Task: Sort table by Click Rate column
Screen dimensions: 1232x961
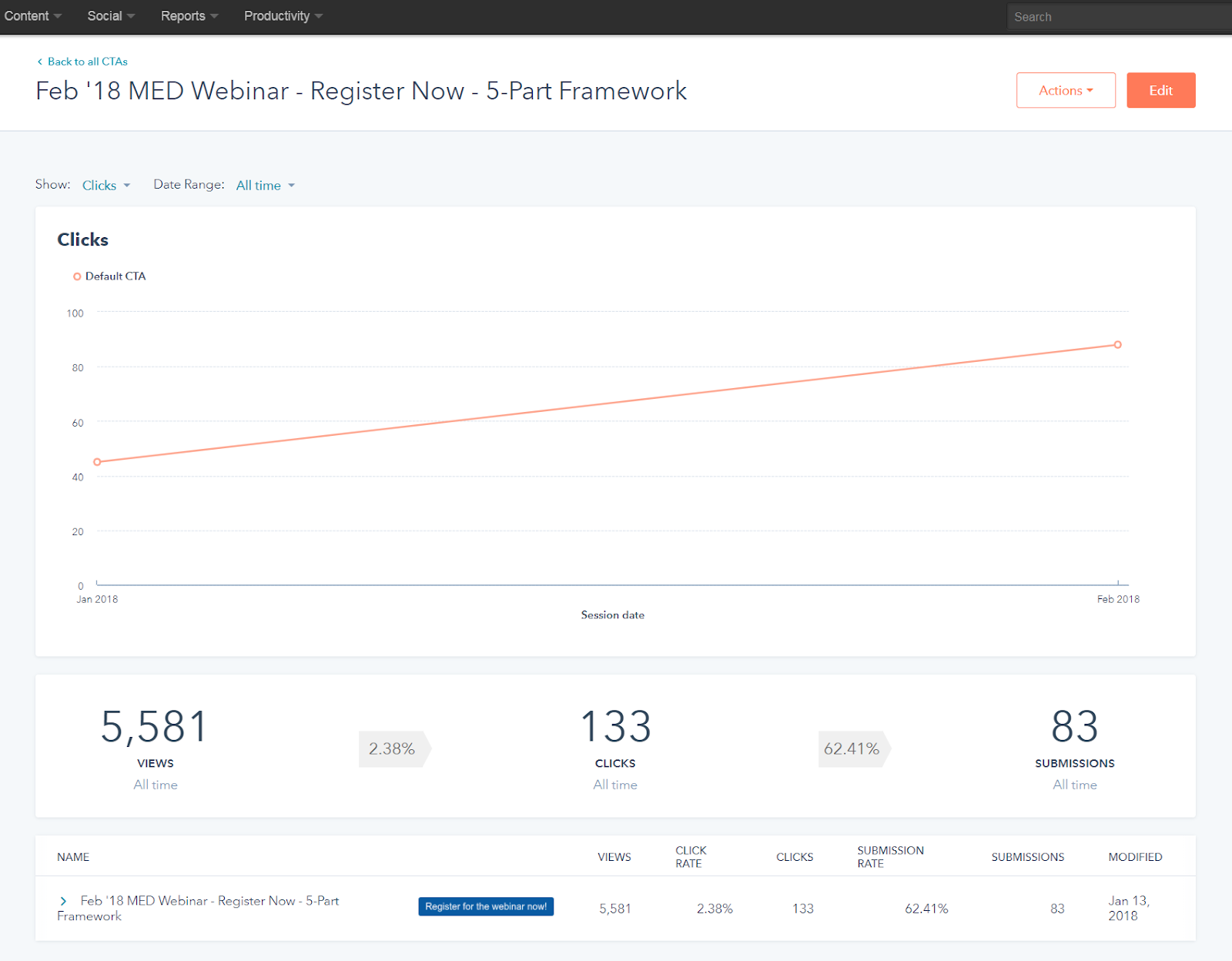Action: [690, 857]
